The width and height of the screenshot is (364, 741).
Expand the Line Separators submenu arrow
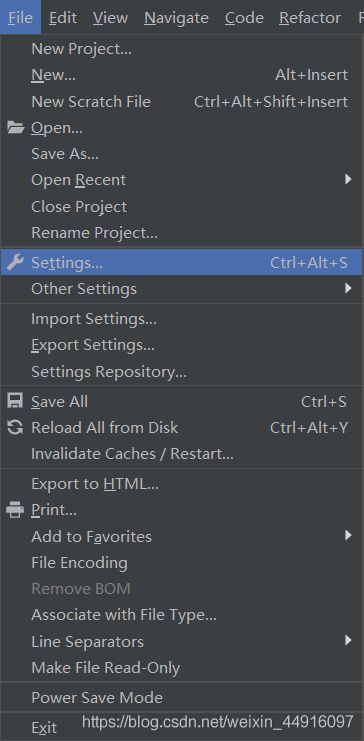tap(348, 641)
